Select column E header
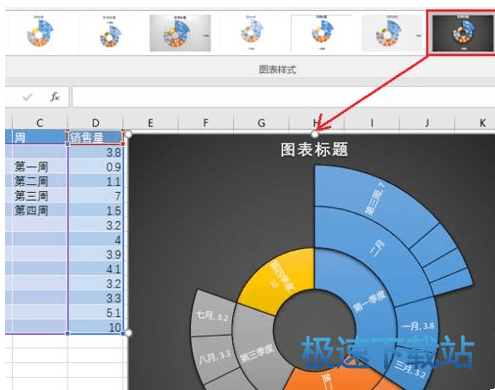Image resolution: width=495 pixels, height=390 pixels. pos(151,123)
